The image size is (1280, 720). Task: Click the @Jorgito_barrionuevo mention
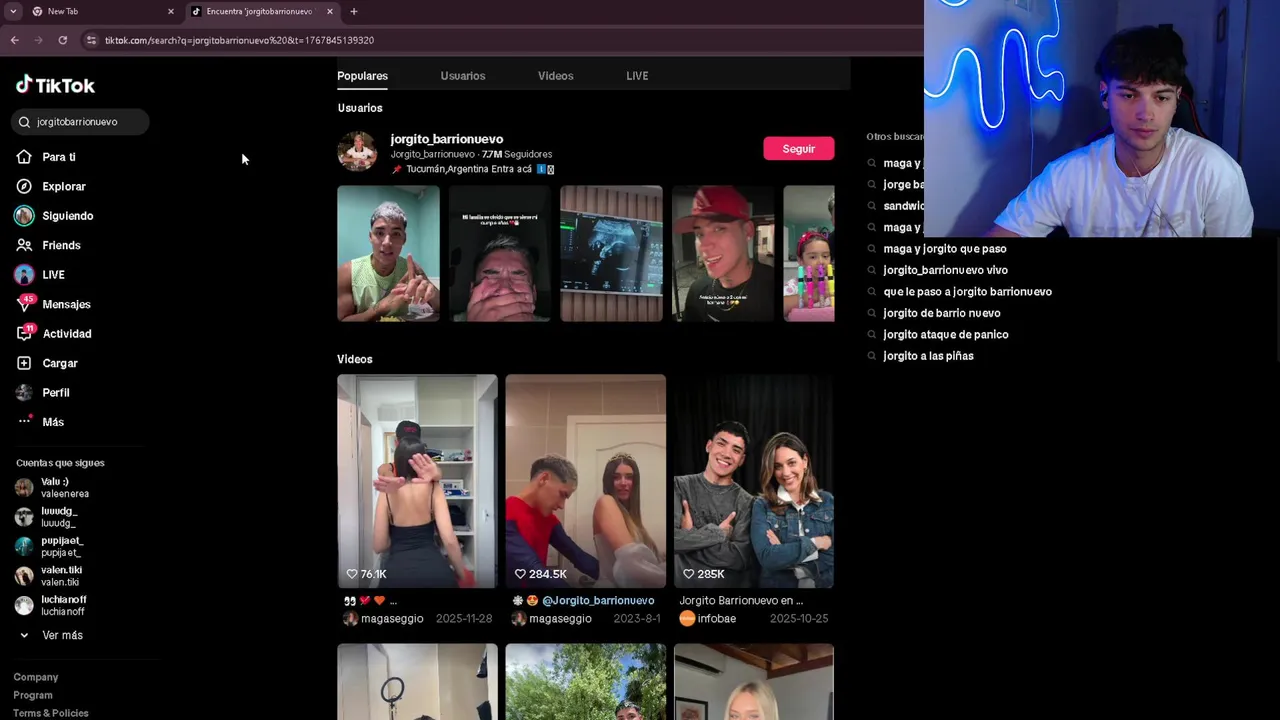click(x=598, y=601)
